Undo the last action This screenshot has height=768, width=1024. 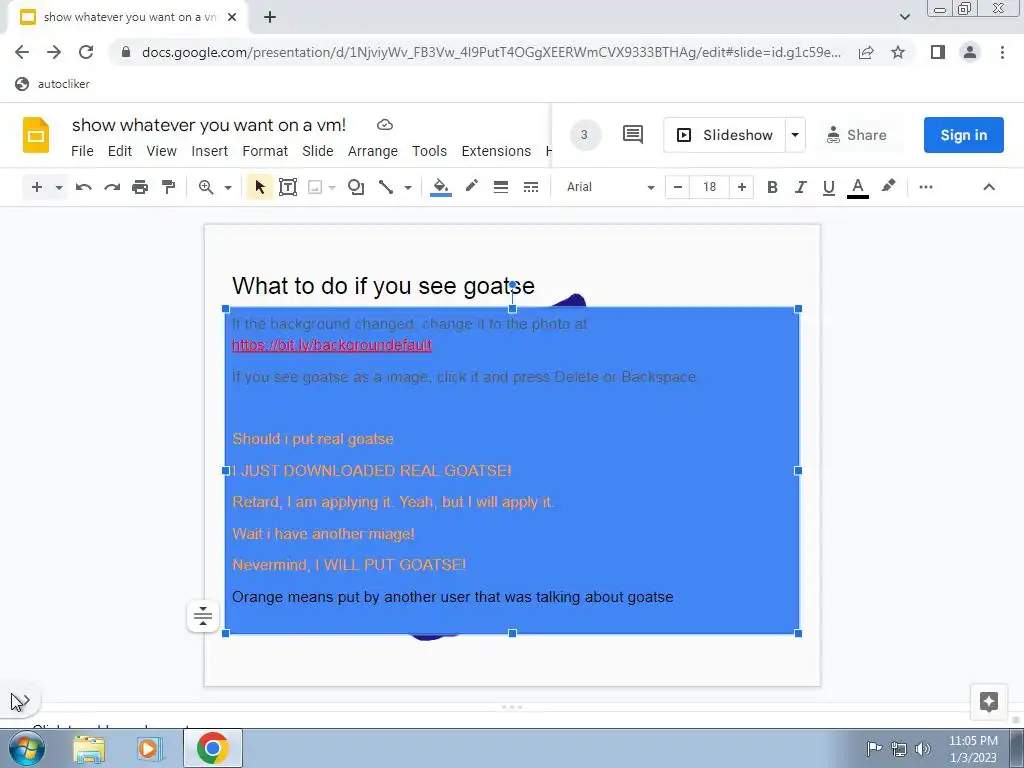[x=84, y=187]
